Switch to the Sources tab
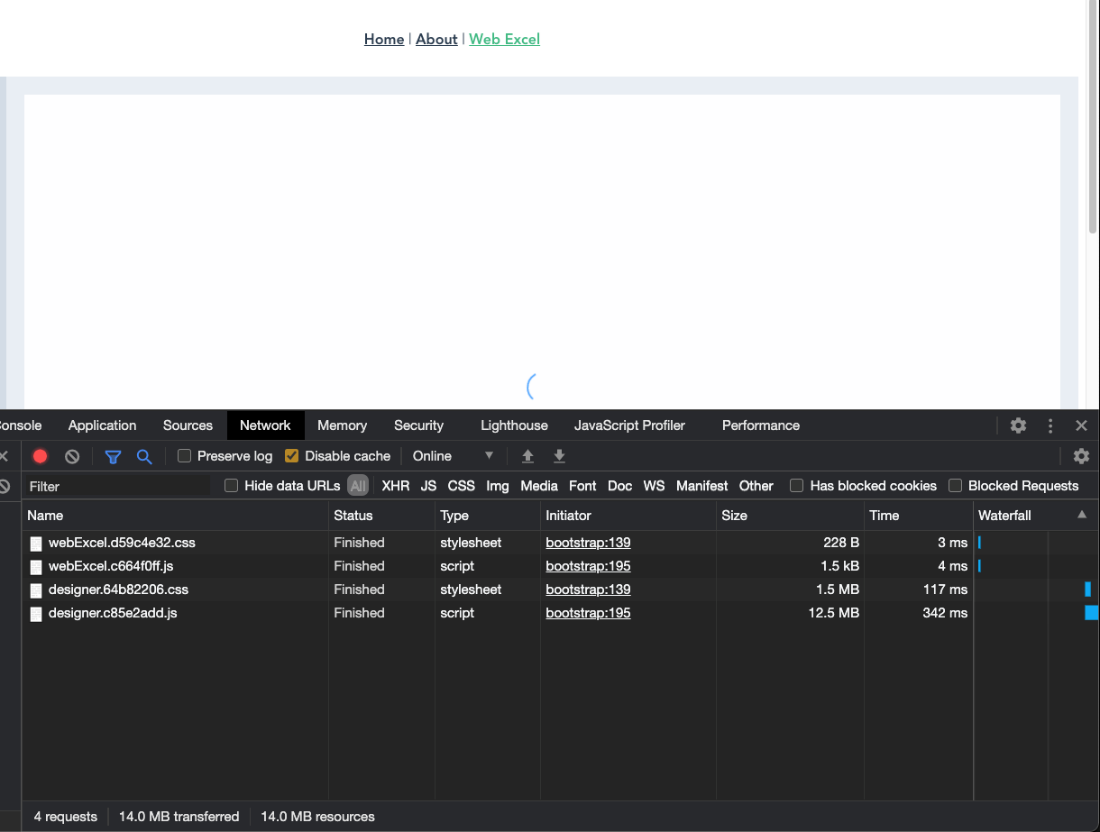Screen dimensions: 1100x832 (x=188, y=425)
